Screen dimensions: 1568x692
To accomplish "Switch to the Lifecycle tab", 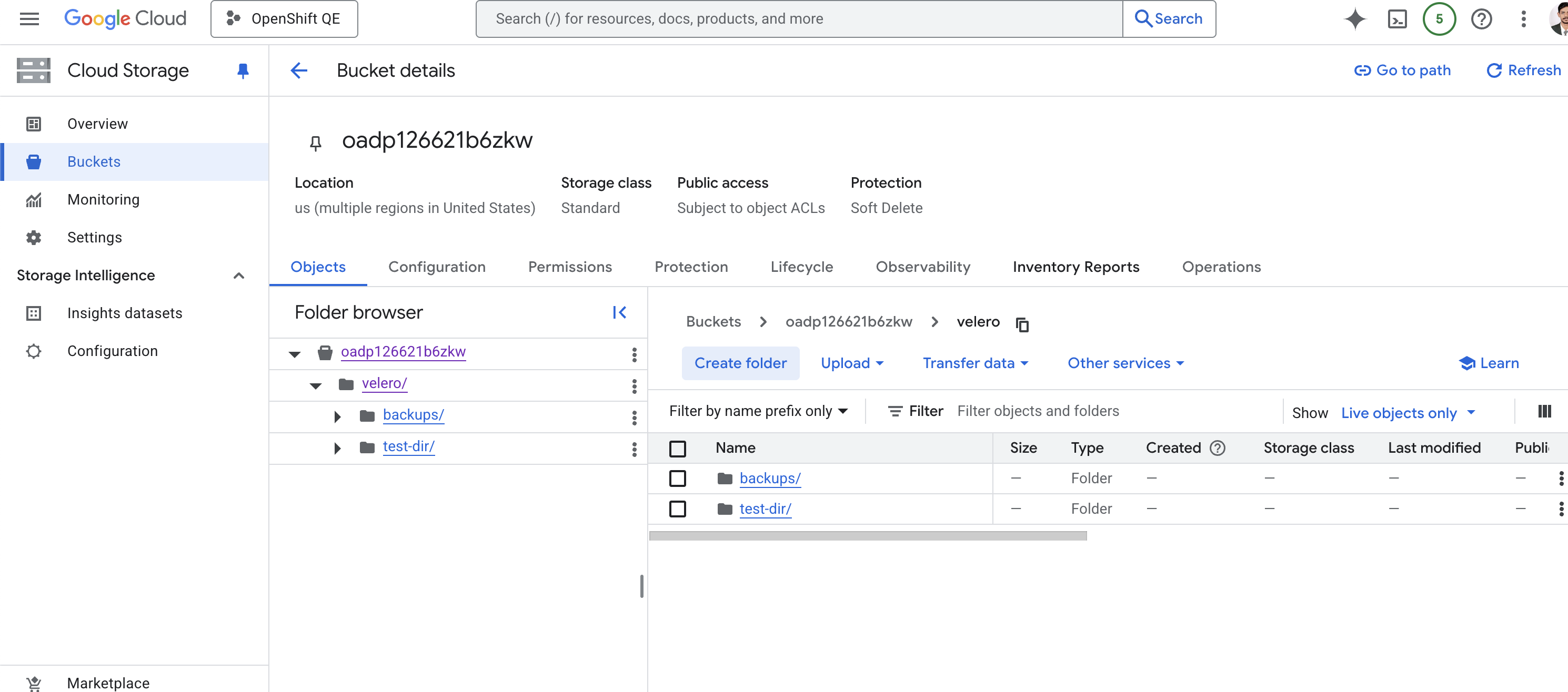I will 801,267.
